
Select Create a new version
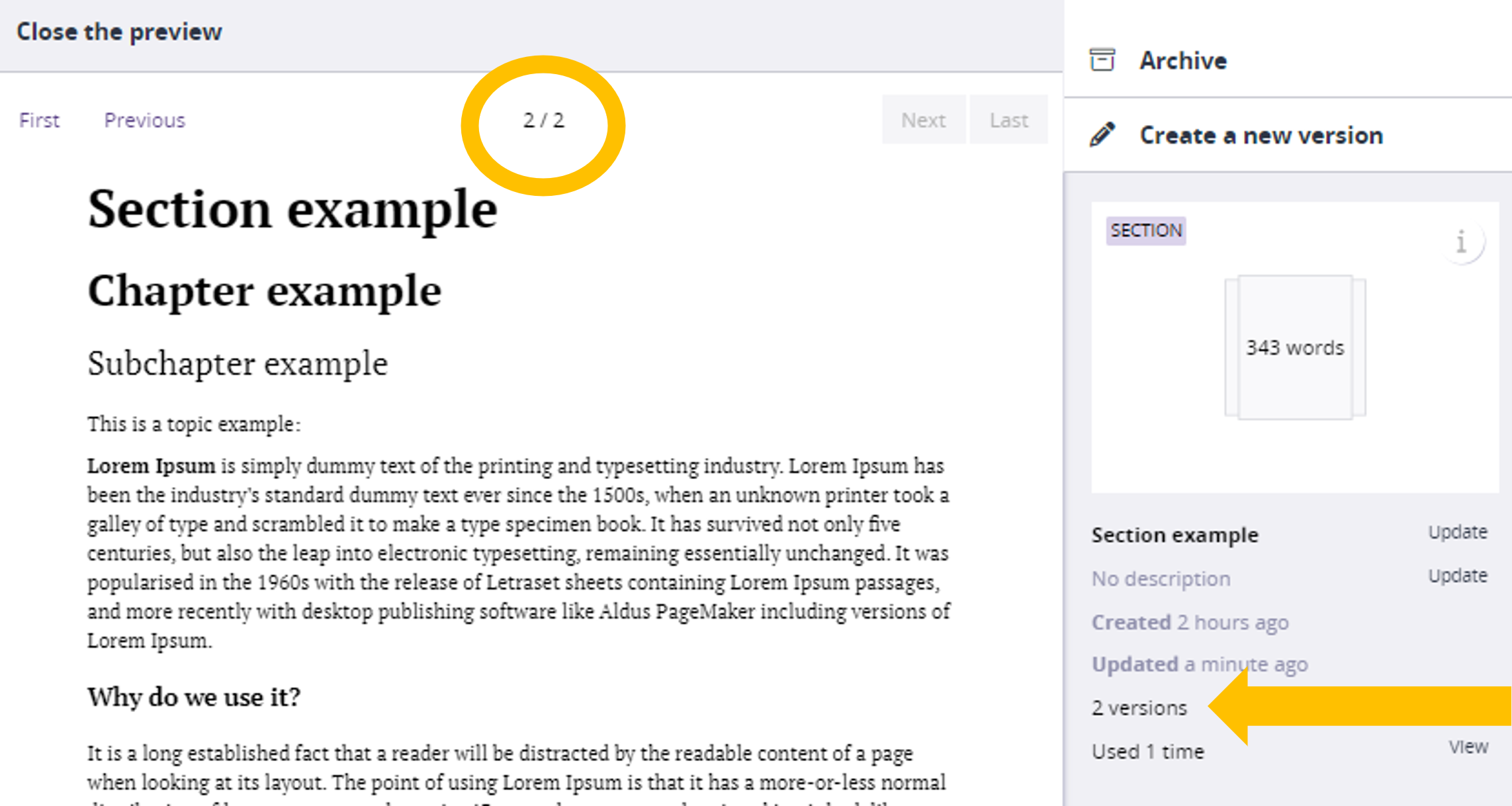[x=1261, y=136]
